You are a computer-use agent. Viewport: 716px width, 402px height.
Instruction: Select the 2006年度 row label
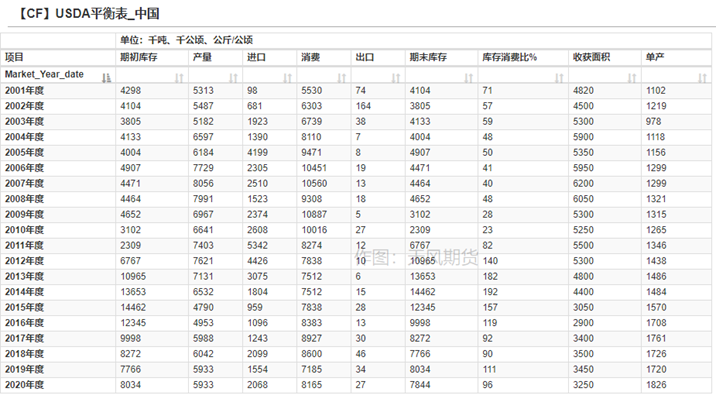pyautogui.click(x=24, y=168)
